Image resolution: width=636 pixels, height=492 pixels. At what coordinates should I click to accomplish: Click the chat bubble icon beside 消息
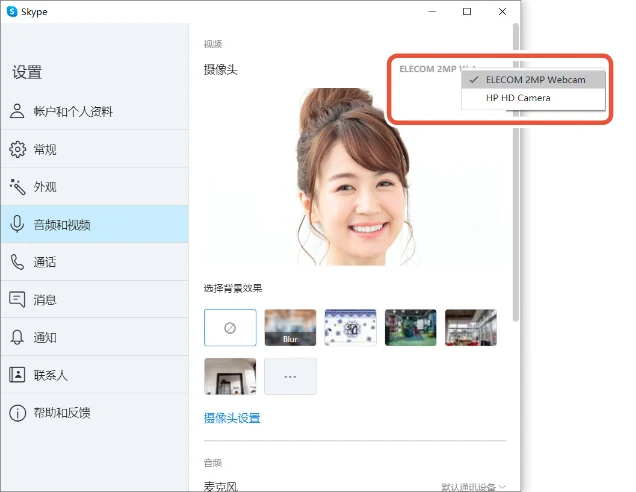click(17, 300)
